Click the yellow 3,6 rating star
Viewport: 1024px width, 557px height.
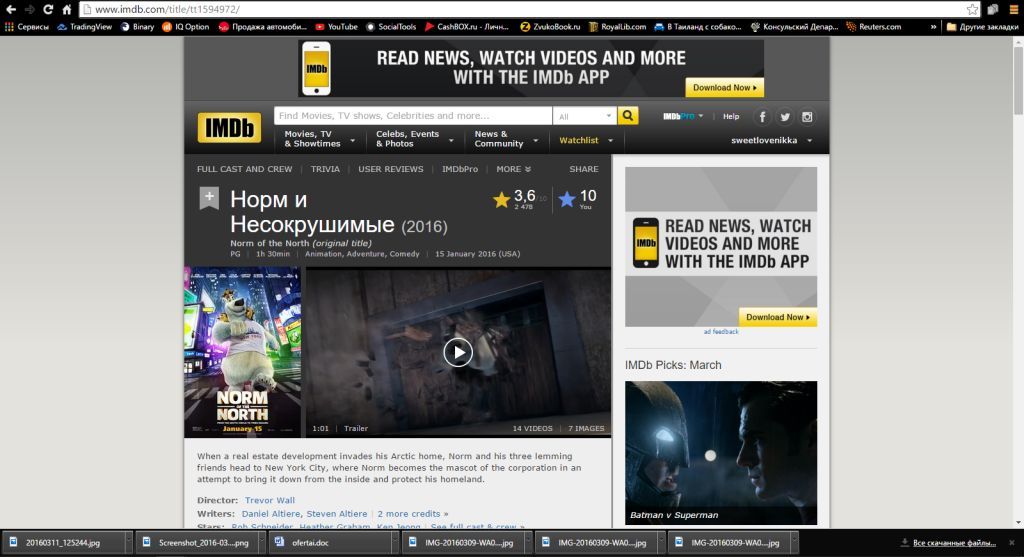[502, 199]
